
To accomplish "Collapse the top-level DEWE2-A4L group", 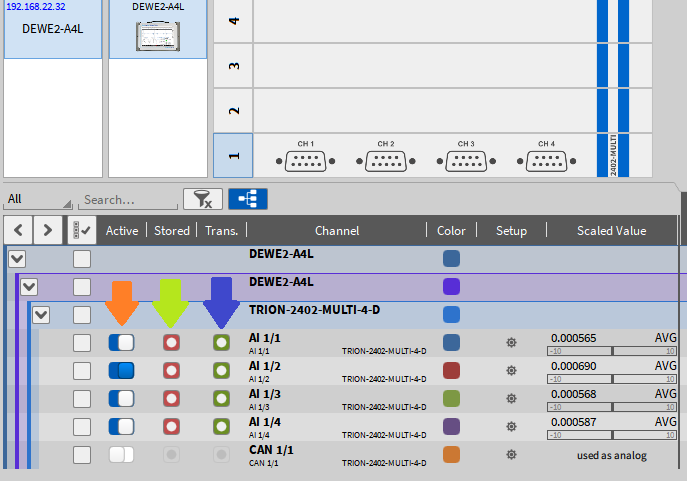I will tap(16, 259).
